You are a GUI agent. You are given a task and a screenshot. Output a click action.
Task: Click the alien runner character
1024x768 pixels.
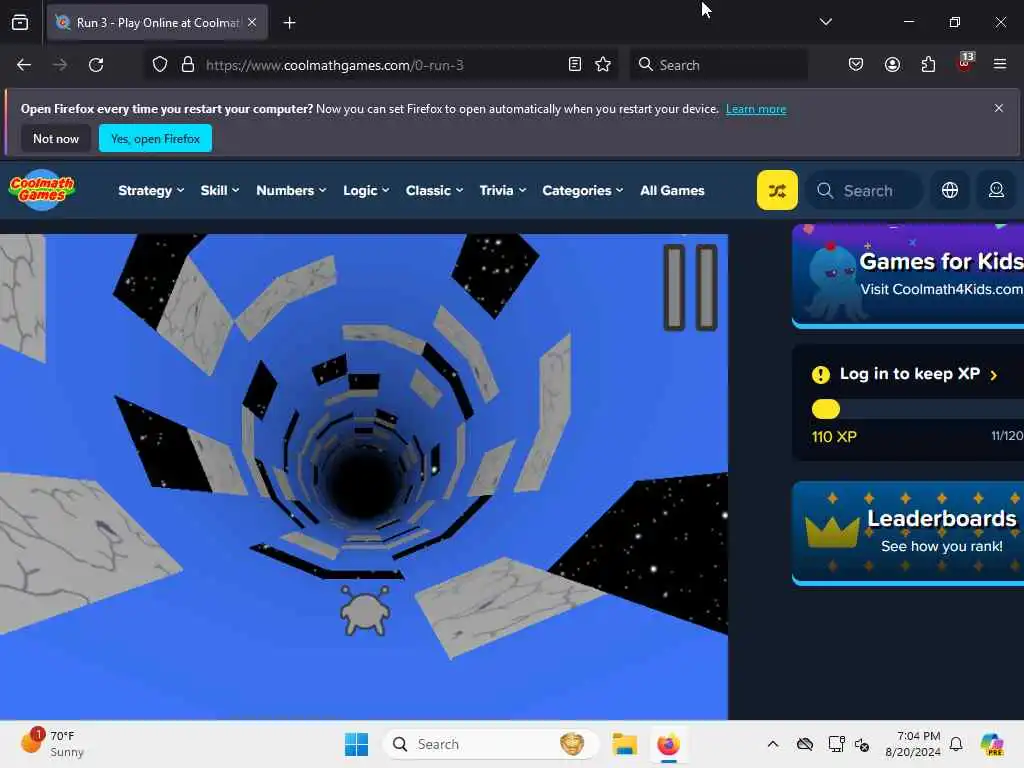click(365, 611)
